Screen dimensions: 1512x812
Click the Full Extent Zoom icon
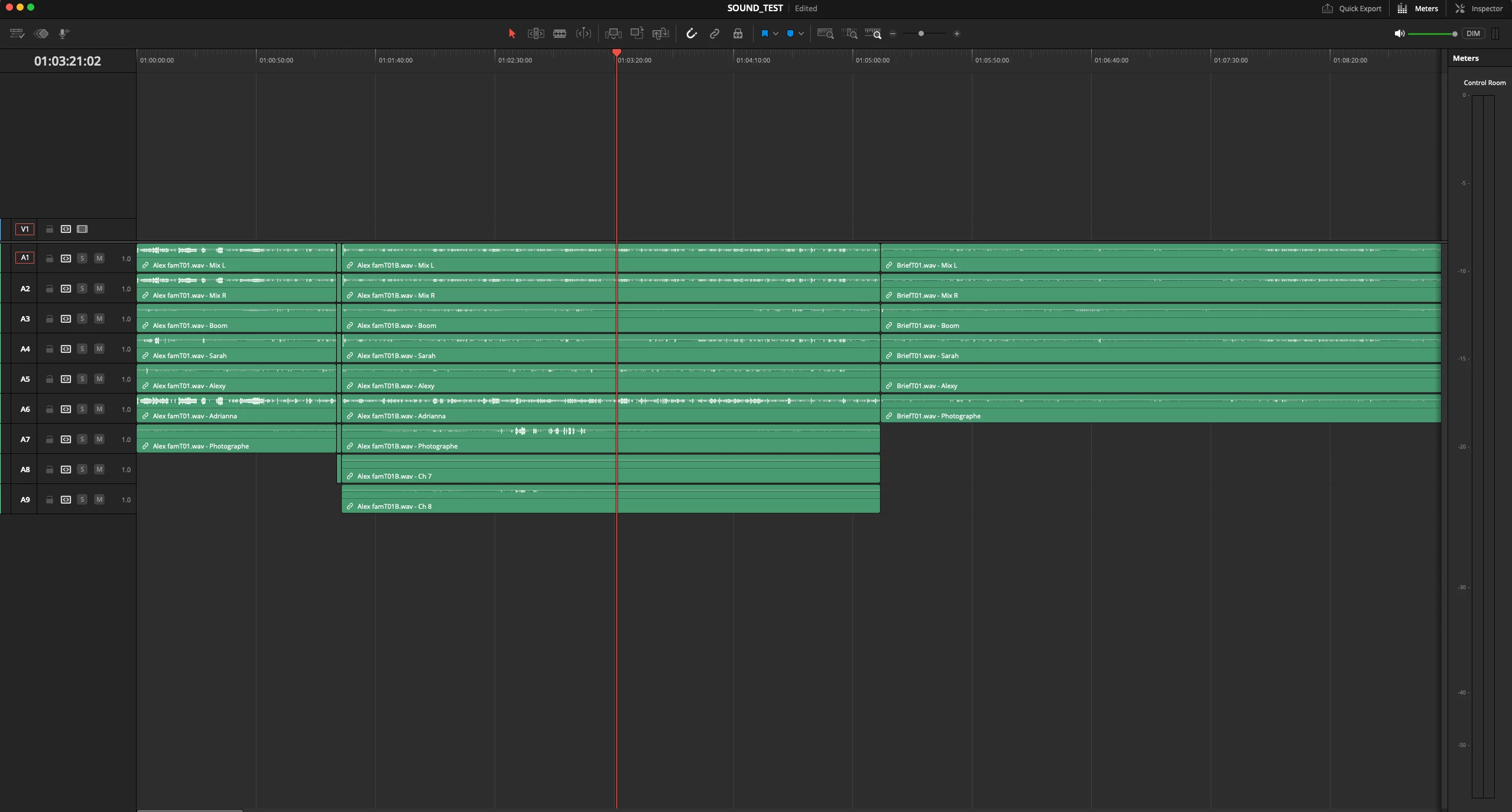click(825, 34)
